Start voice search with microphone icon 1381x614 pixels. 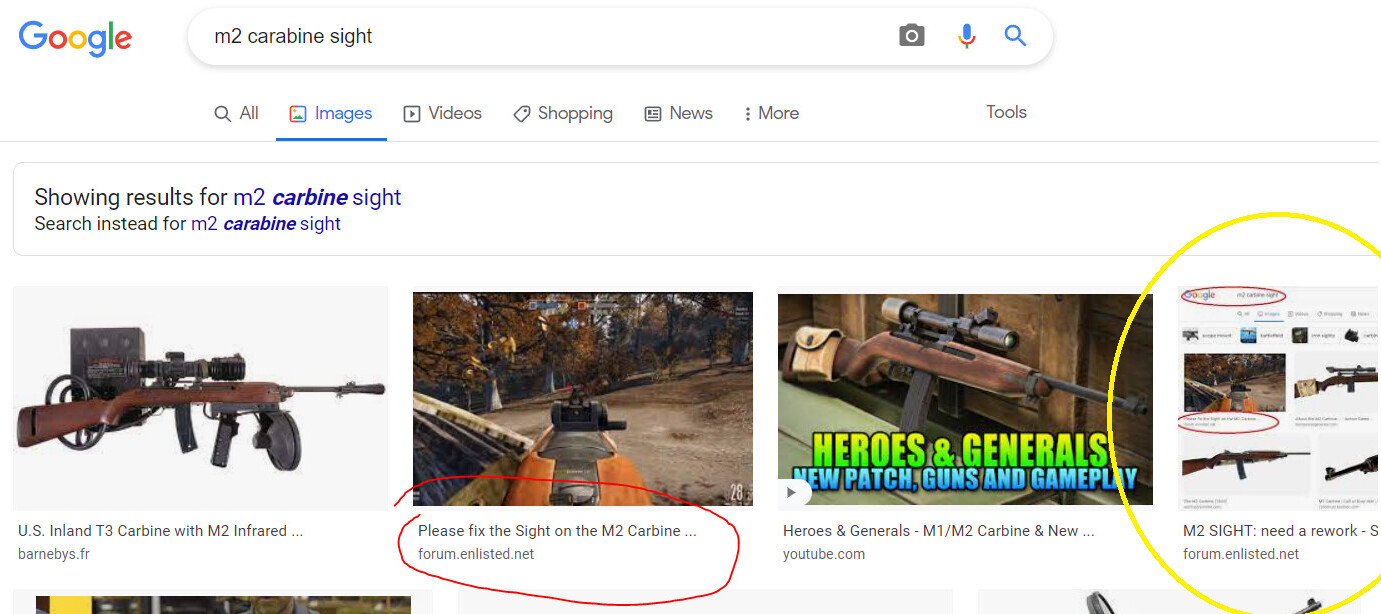[966, 37]
